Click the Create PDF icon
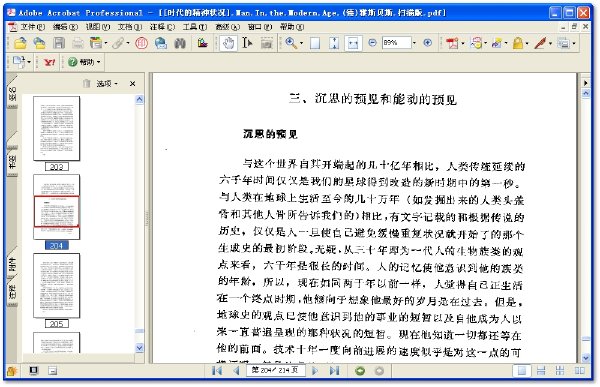Screen dimensions: 600x387 click(452, 43)
